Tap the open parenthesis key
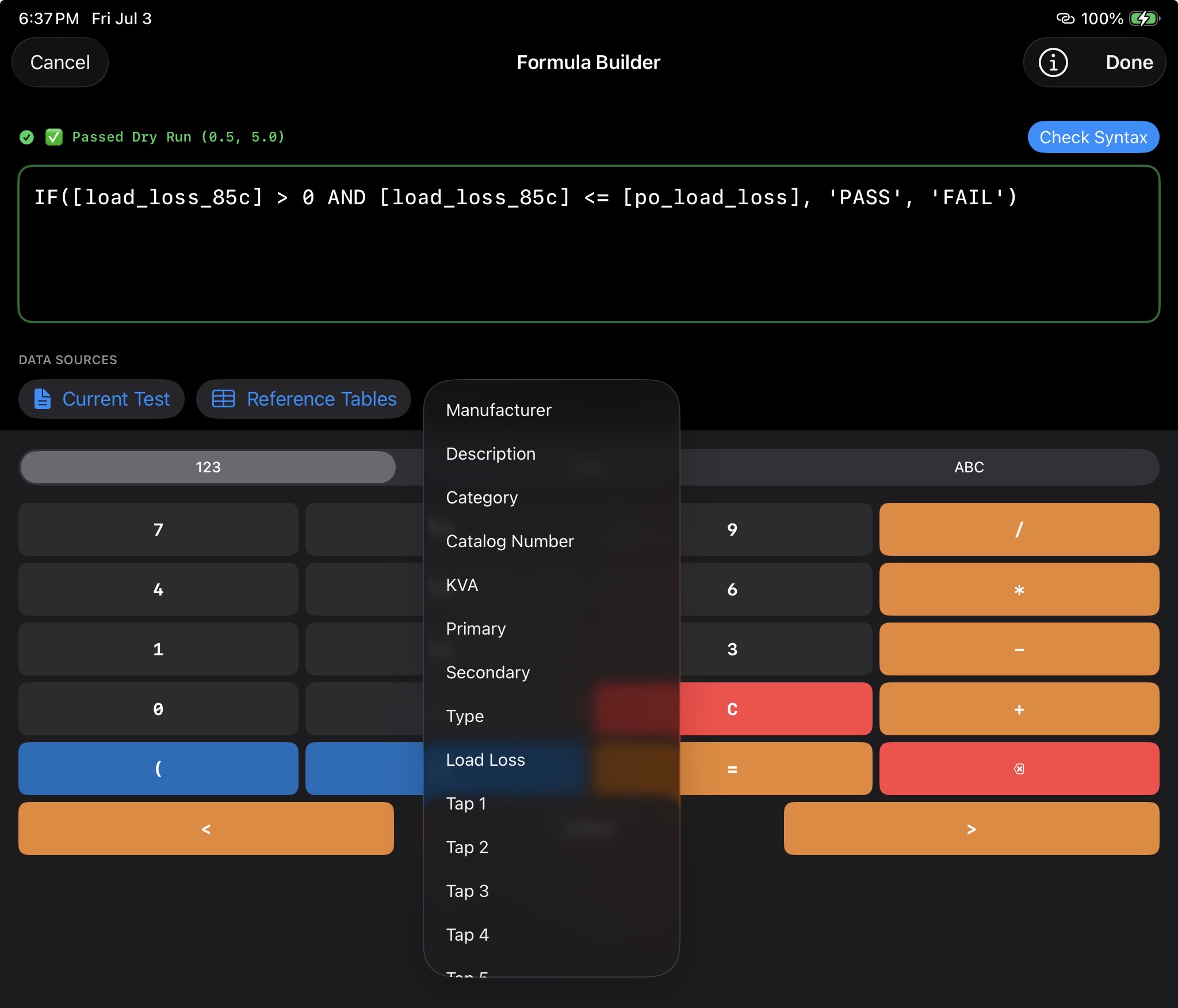The width and height of the screenshot is (1178, 1008). click(158, 769)
